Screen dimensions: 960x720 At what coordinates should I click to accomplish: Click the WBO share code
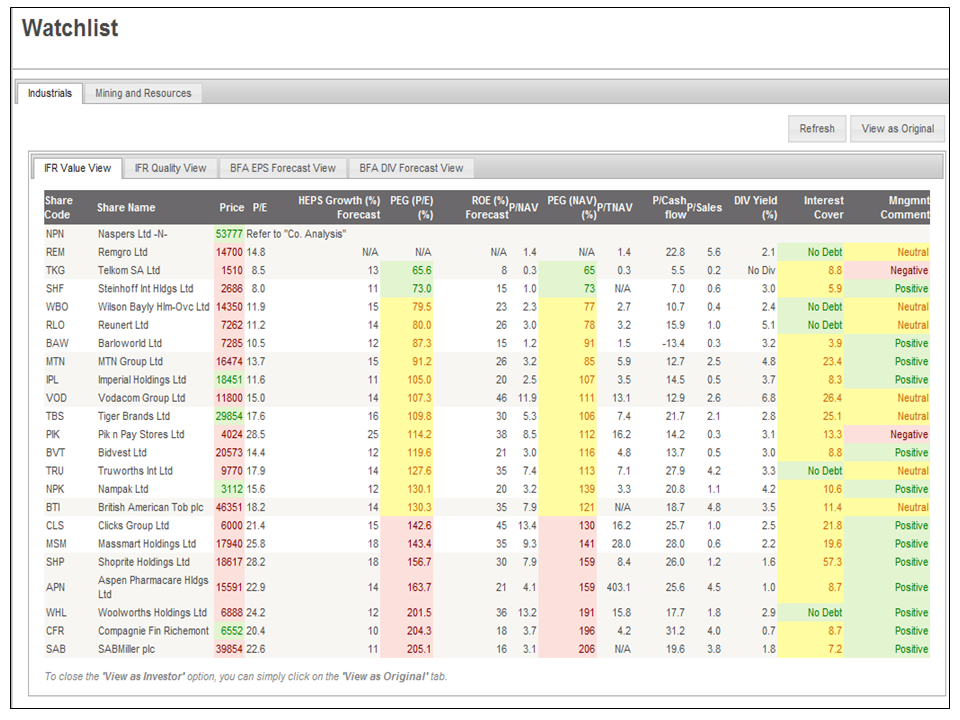pos(57,307)
